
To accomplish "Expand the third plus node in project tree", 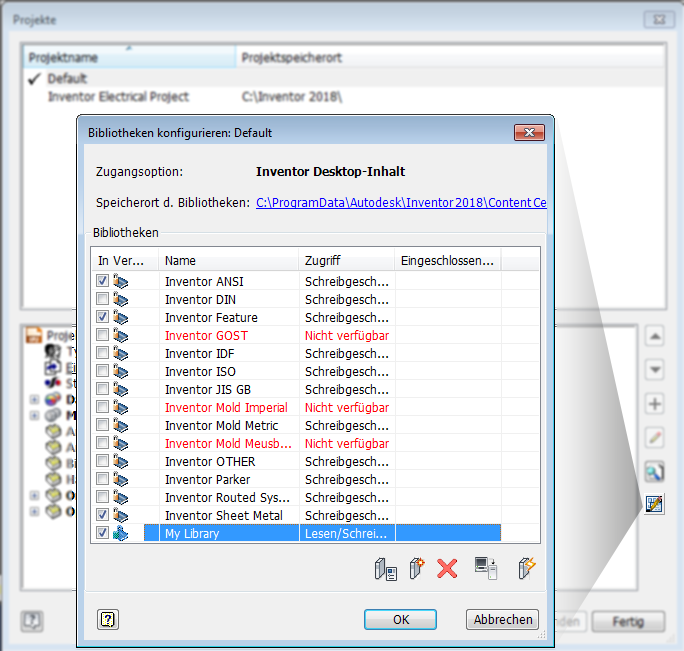I will (34, 495).
